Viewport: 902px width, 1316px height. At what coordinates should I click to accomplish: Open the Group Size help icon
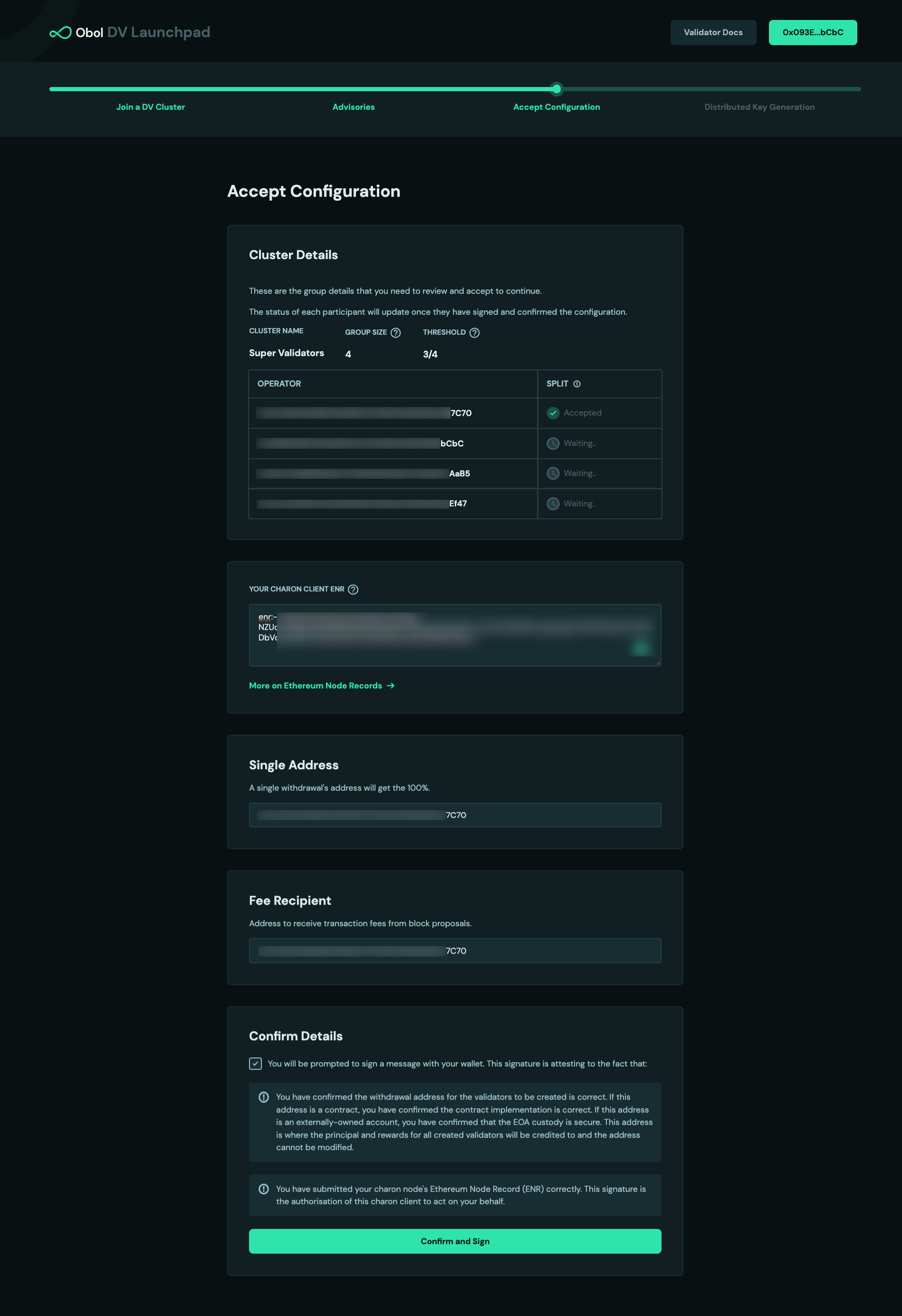pyautogui.click(x=395, y=332)
